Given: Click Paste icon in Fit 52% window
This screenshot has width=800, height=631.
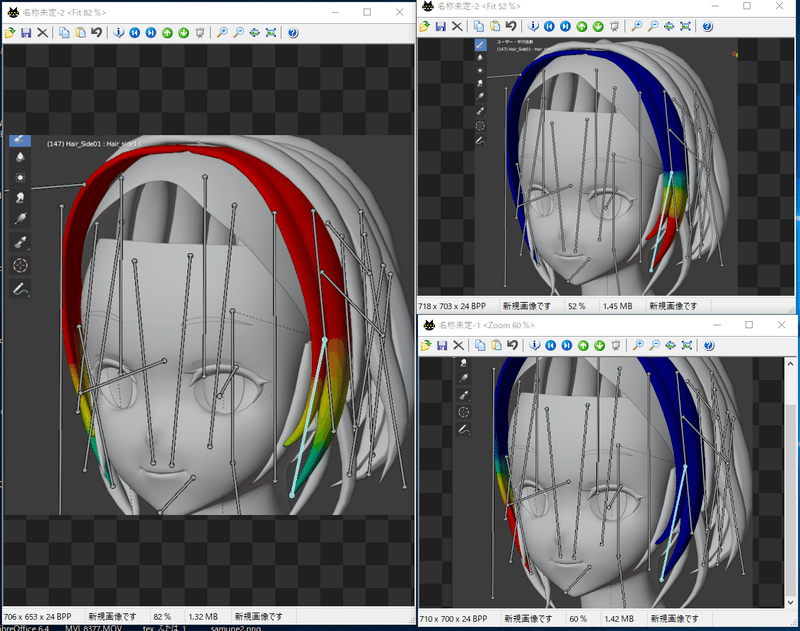Looking at the screenshot, I should point(495,27).
